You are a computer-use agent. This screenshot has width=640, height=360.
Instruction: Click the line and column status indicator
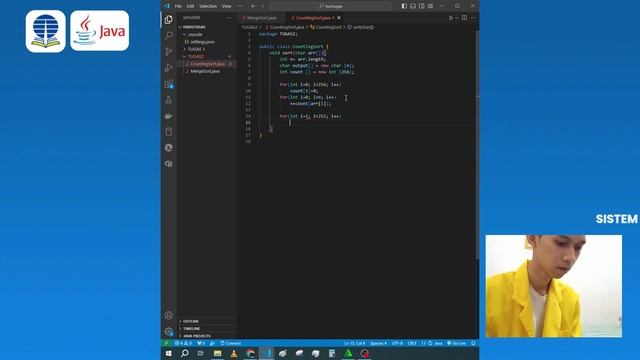[x=354, y=343]
